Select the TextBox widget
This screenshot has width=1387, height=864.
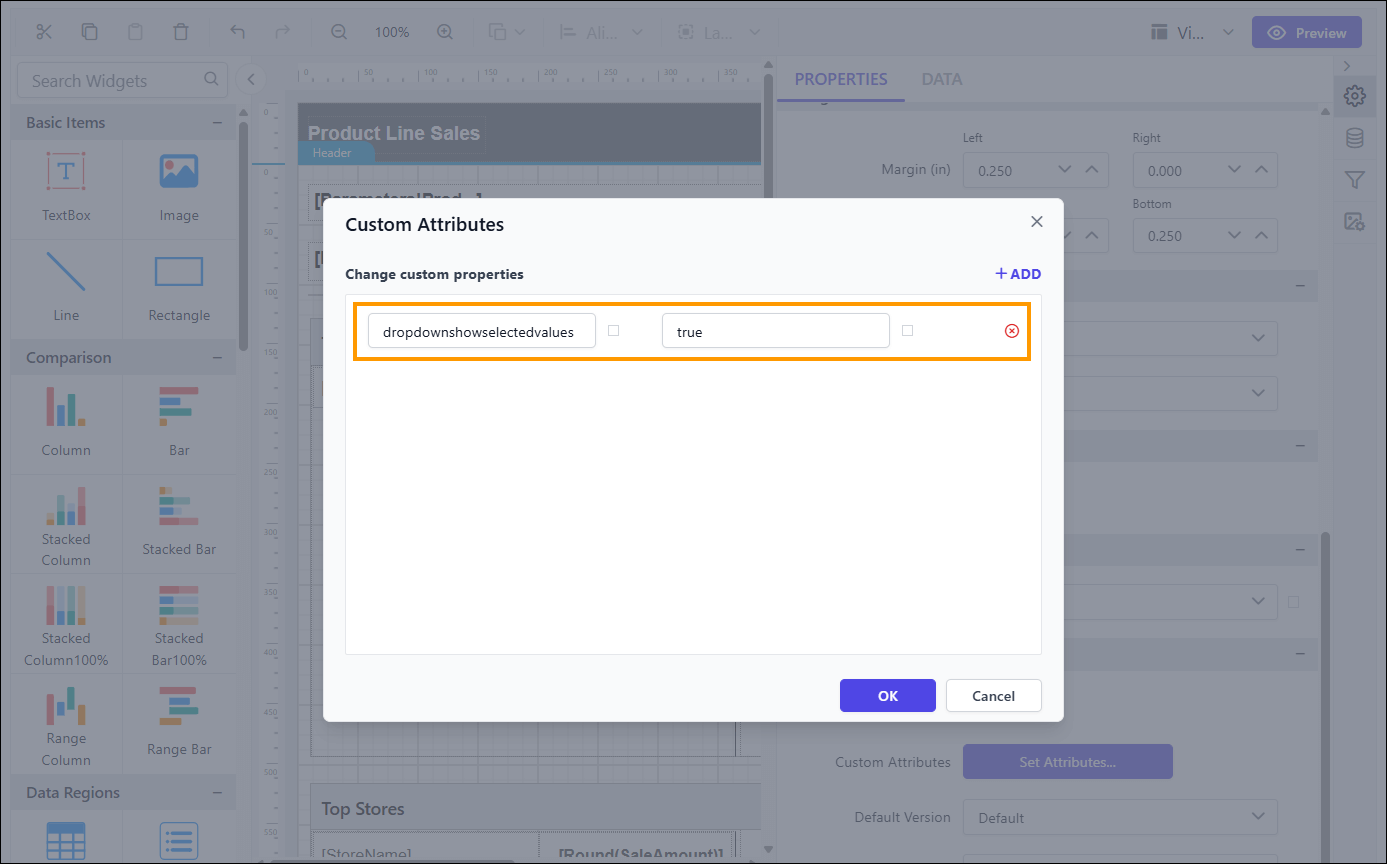click(66, 188)
